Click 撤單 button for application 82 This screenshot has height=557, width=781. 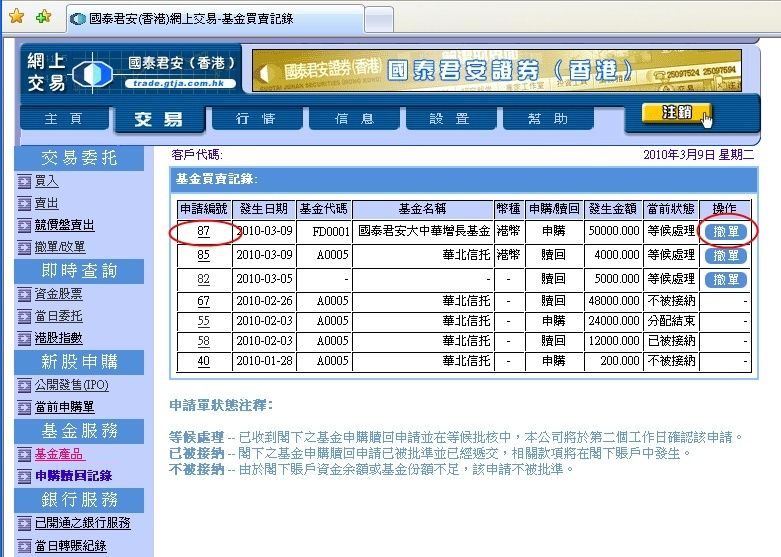[x=726, y=279]
